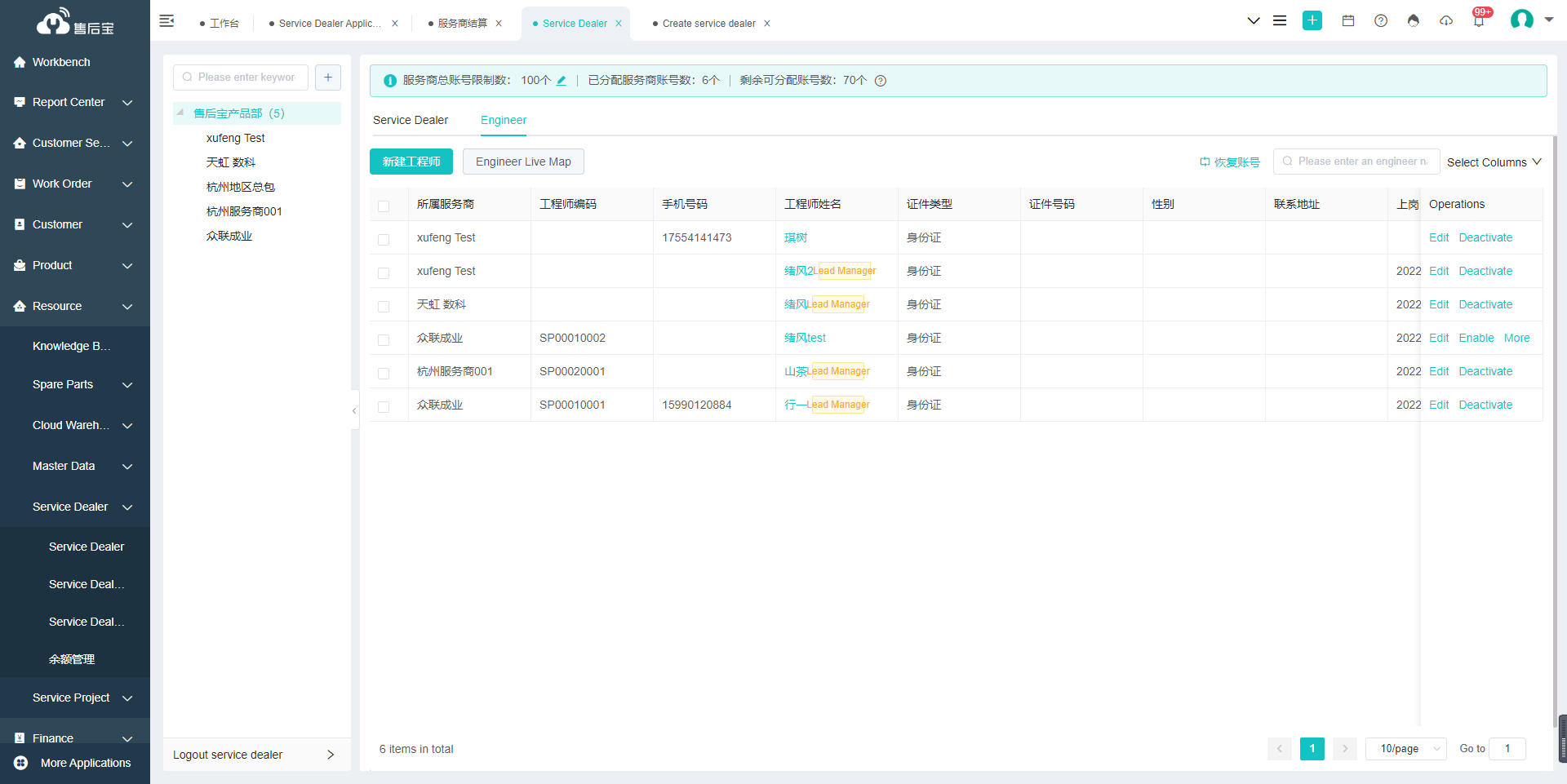This screenshot has height=784, width=1567.
Task: Open 余额管理 in sidebar submenu
Action: [x=72, y=659]
